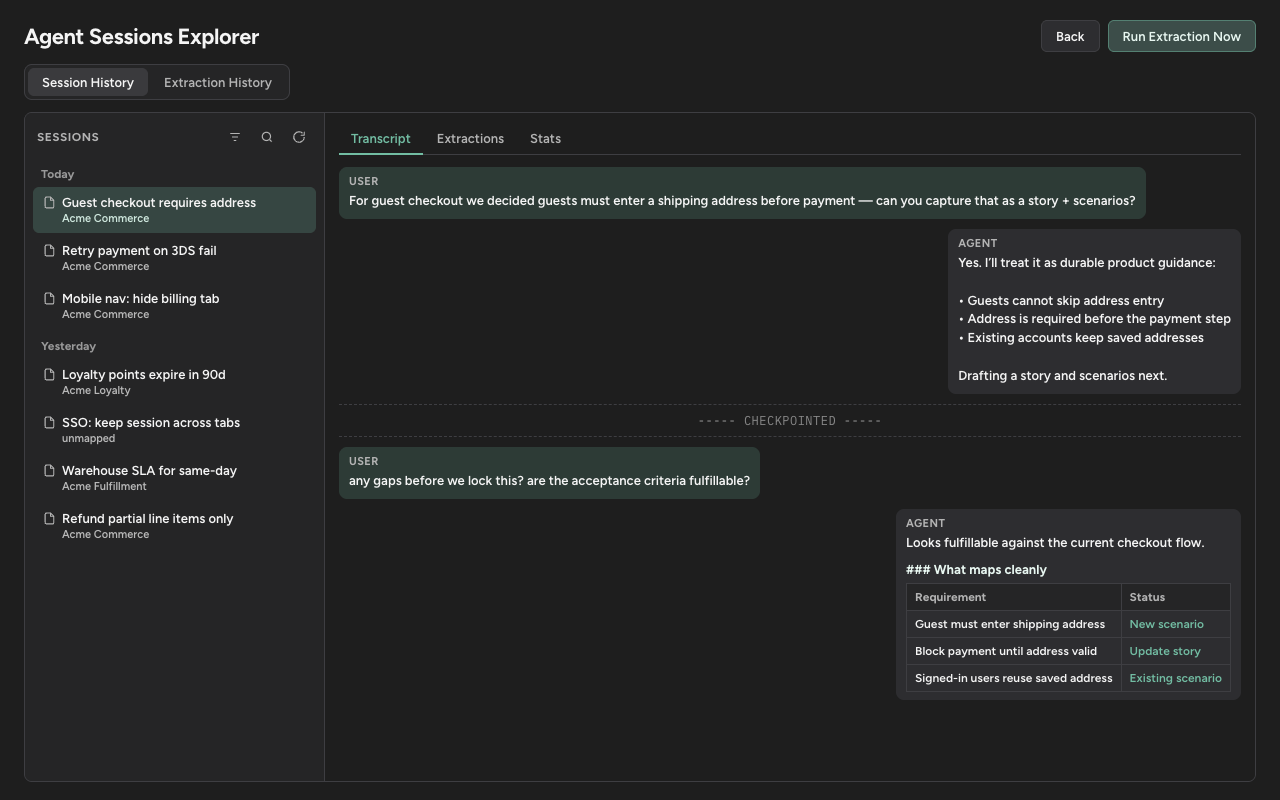Click text Drafting a story and scenarios next
This screenshot has width=1280, height=800.
[1063, 376]
